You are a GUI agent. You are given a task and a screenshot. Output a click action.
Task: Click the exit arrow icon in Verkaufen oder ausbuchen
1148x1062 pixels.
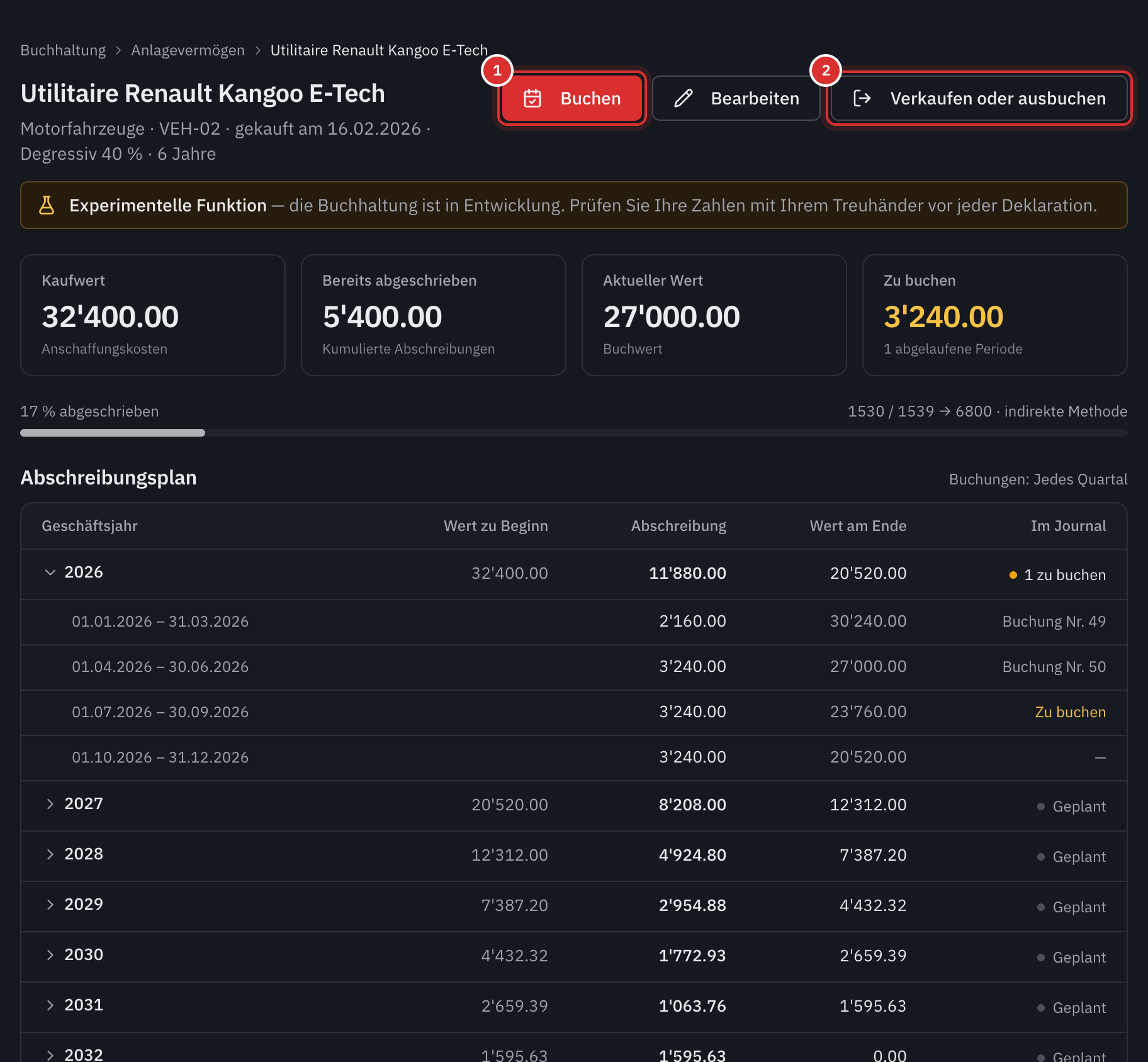pos(862,98)
